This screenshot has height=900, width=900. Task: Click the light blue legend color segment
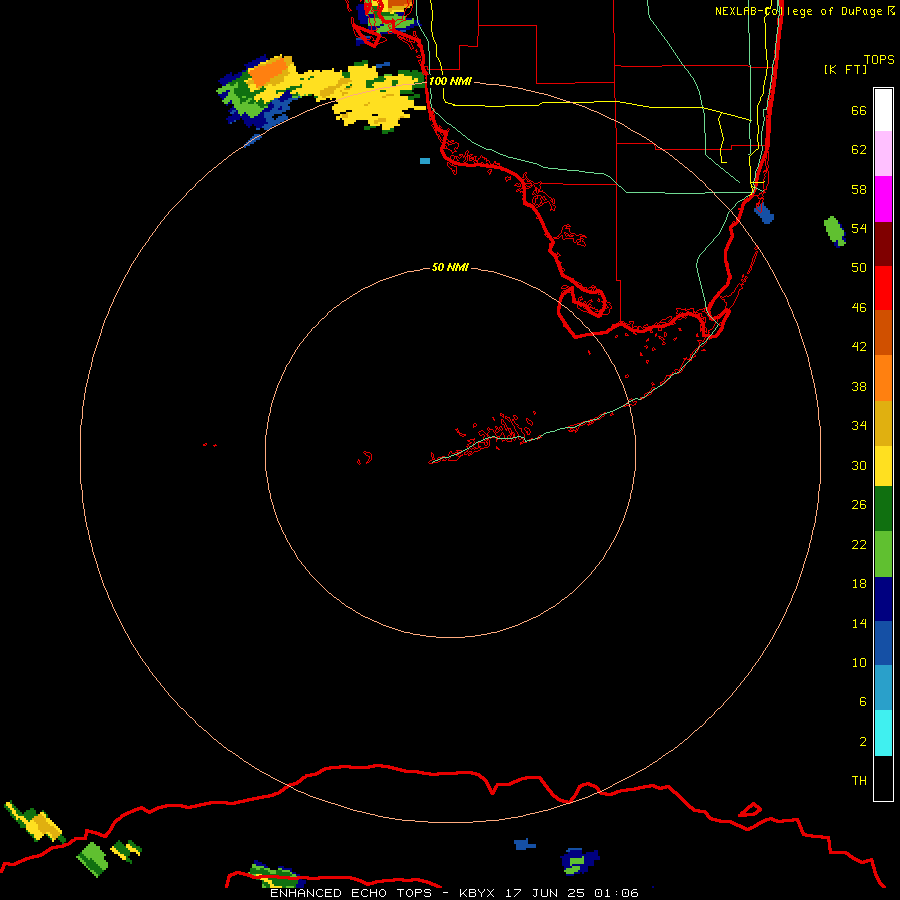[883, 688]
